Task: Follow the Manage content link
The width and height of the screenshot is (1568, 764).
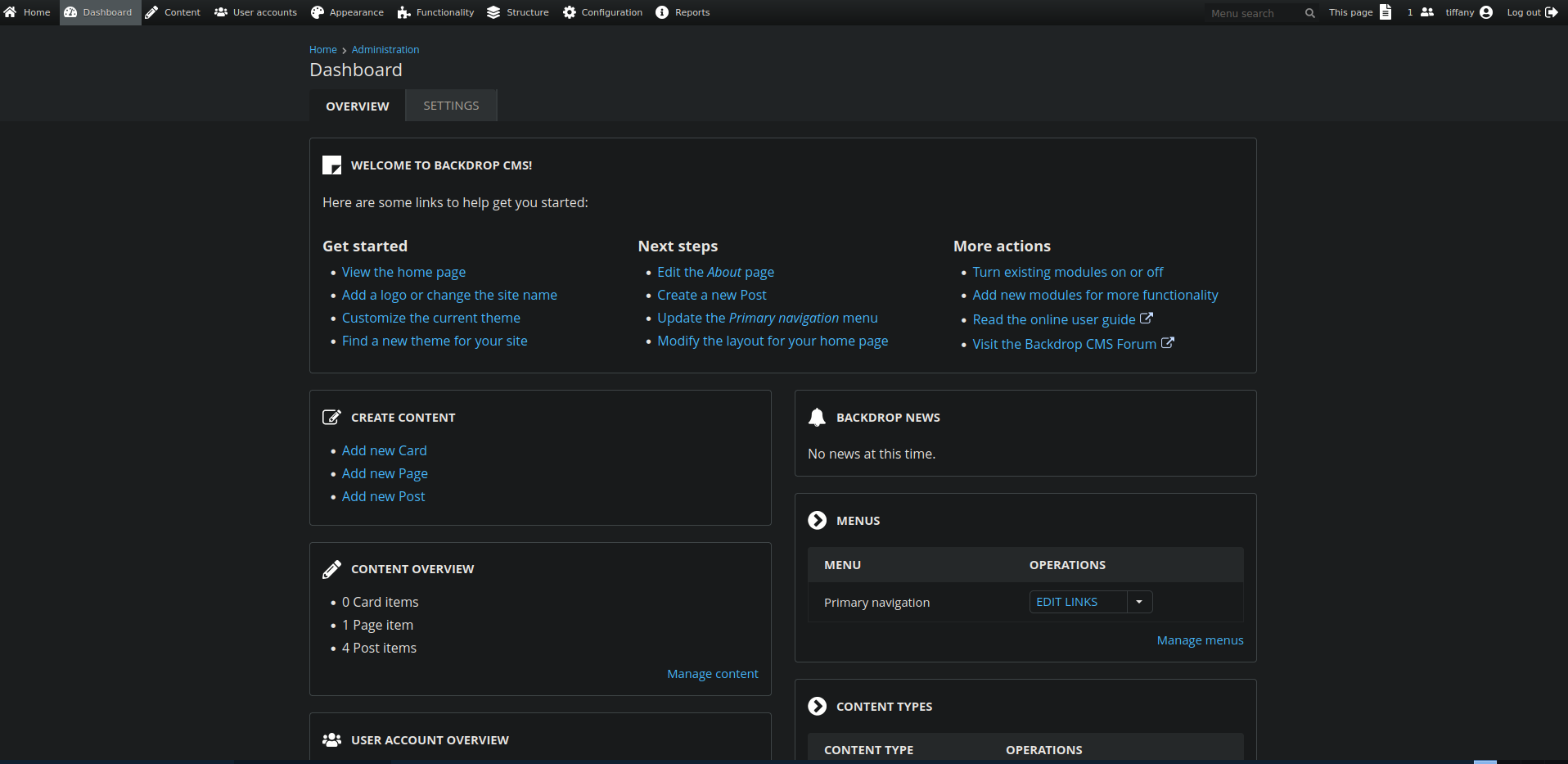Action: 712,674
